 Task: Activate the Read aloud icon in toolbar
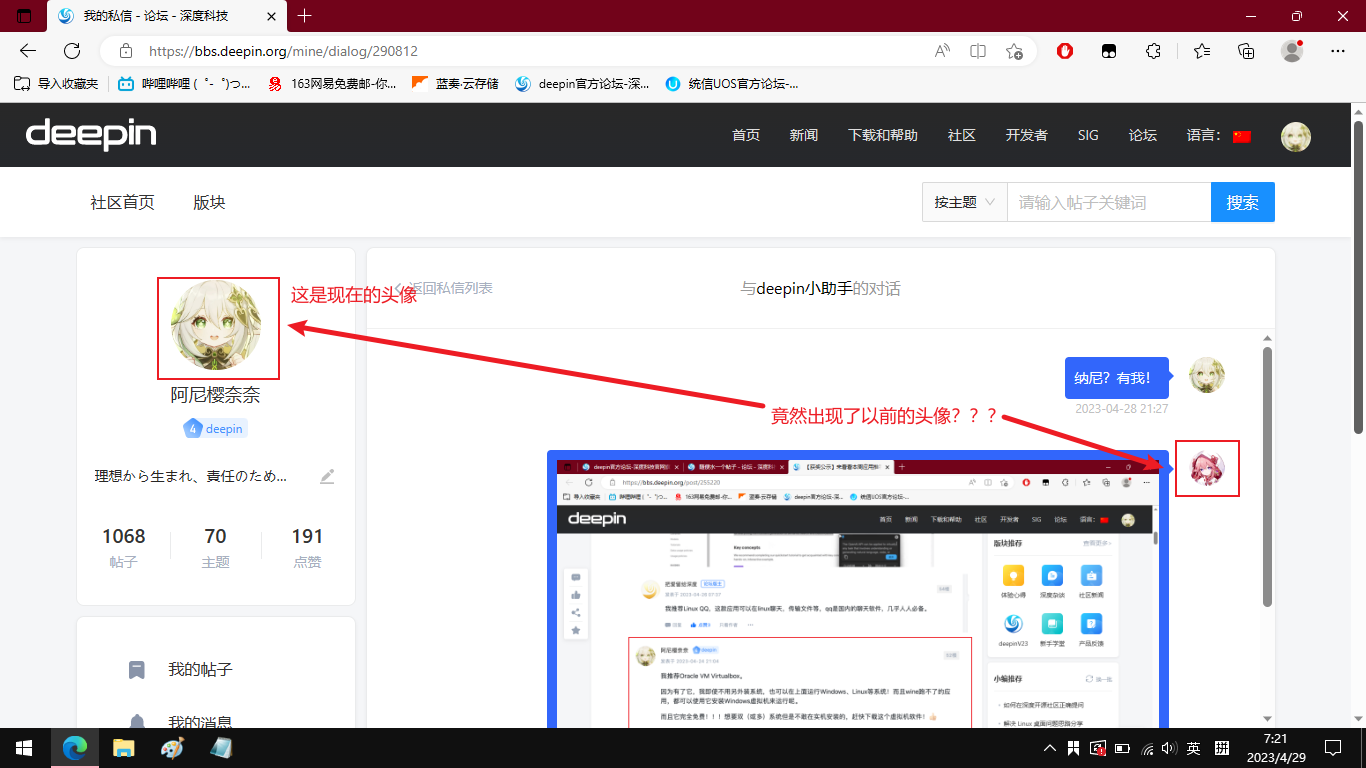(941, 51)
